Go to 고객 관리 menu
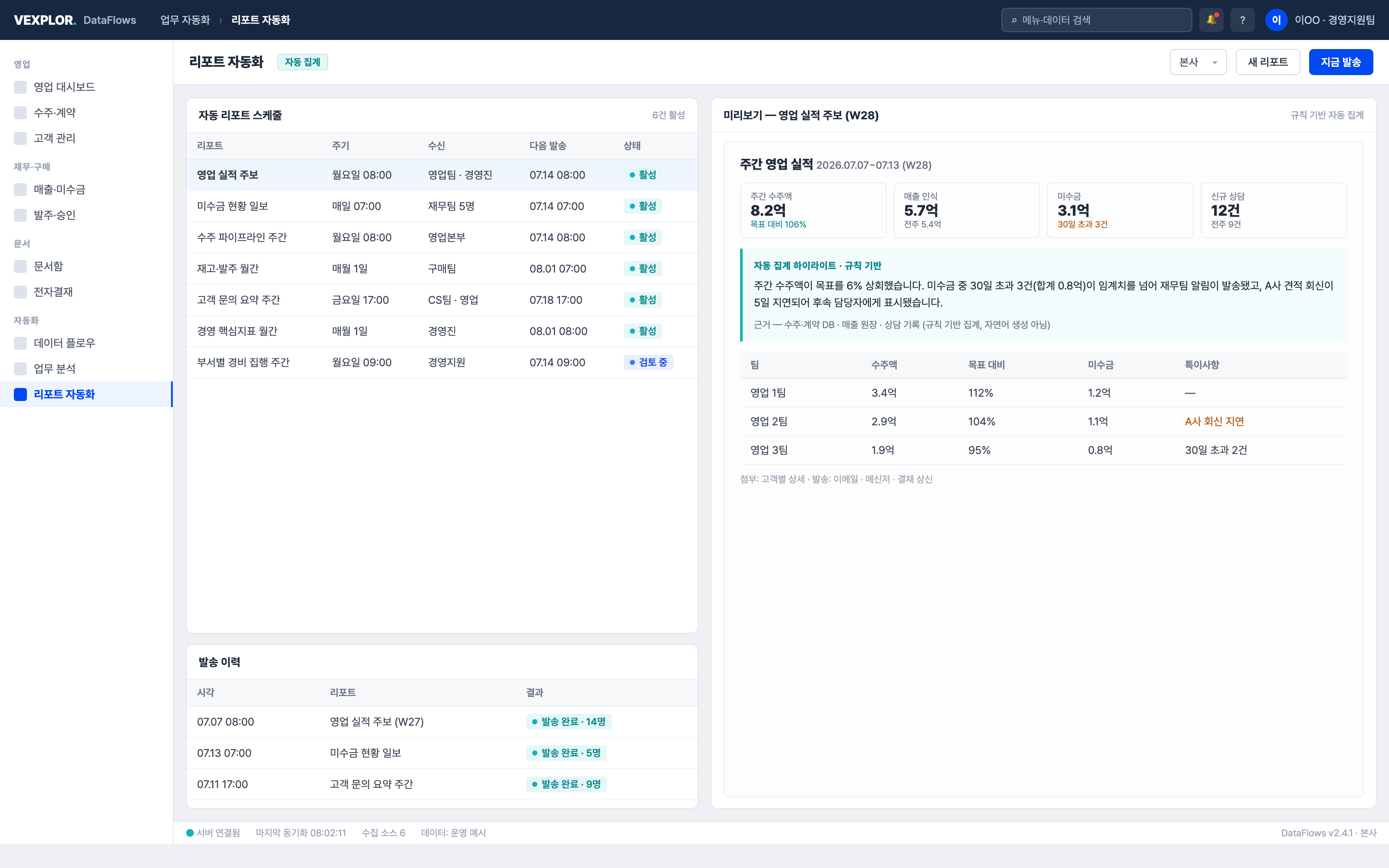 click(86, 138)
